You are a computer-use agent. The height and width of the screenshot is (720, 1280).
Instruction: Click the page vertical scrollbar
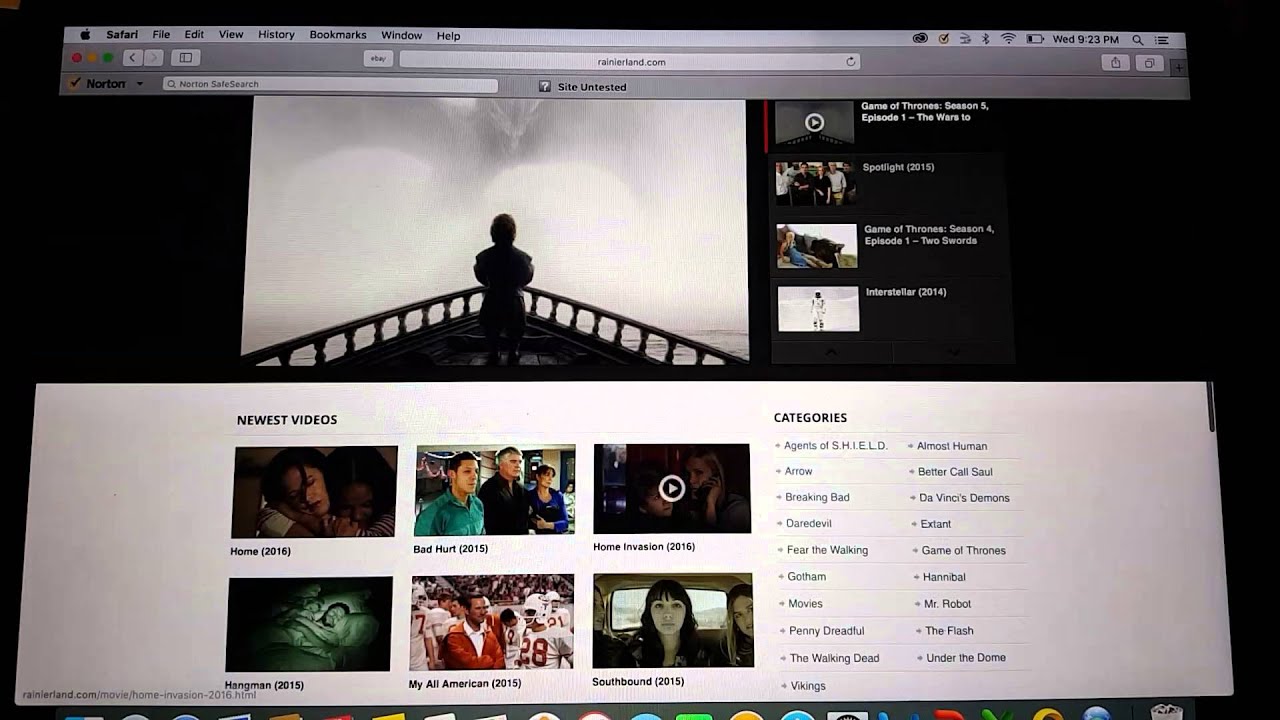(1212, 406)
